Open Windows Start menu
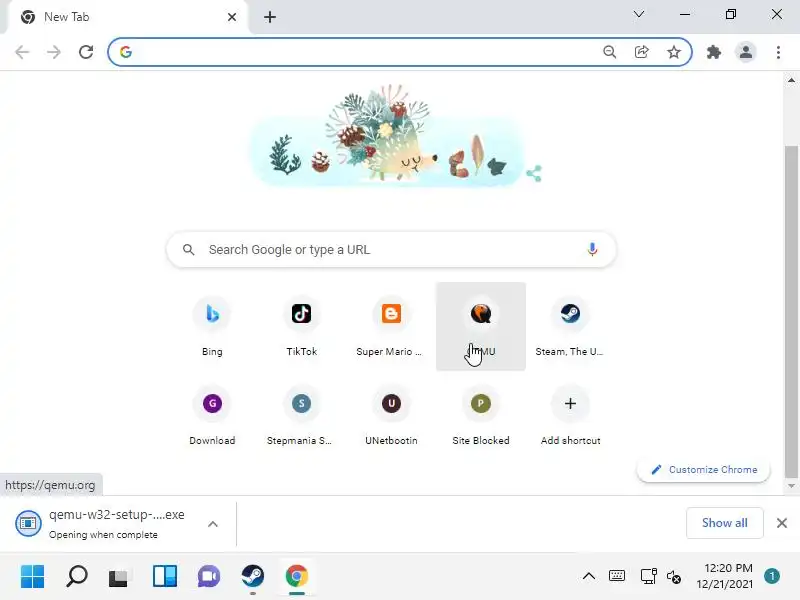Viewport: 800px width, 600px height. [x=33, y=577]
